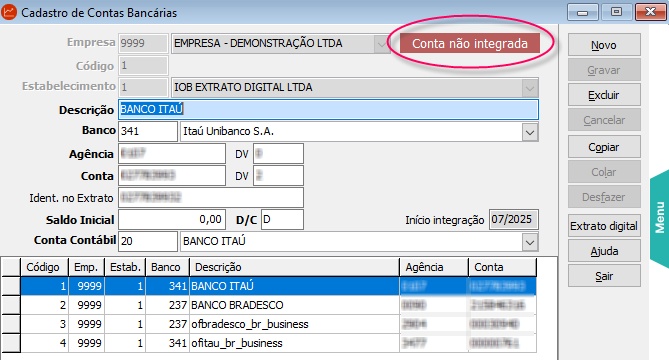This screenshot has width=669, height=360.
Task: Select the ofitau_br_business row
Action: pos(278,343)
